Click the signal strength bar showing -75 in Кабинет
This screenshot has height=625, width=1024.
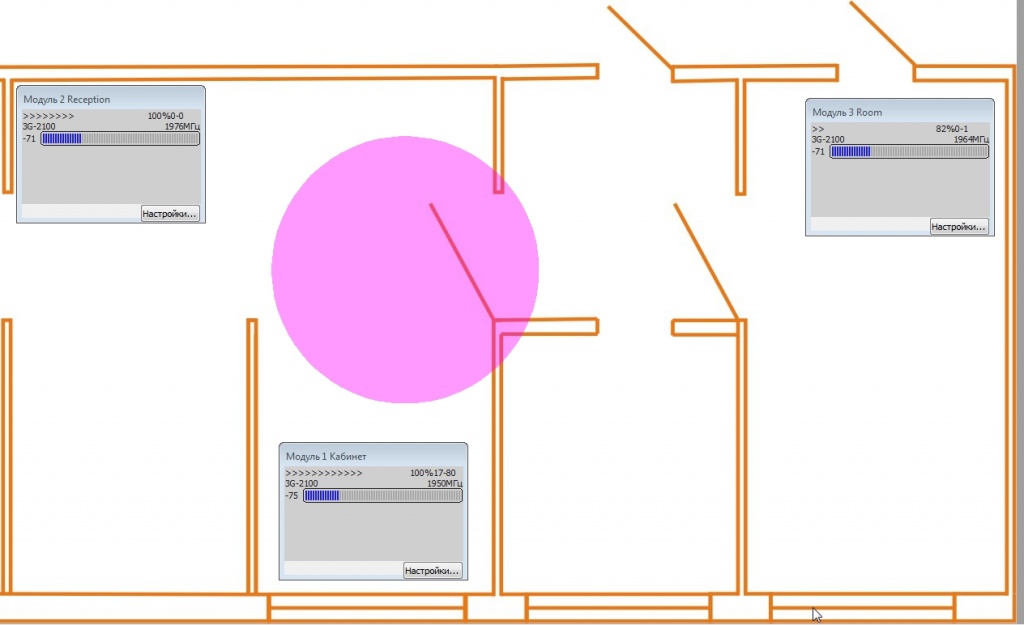383,495
